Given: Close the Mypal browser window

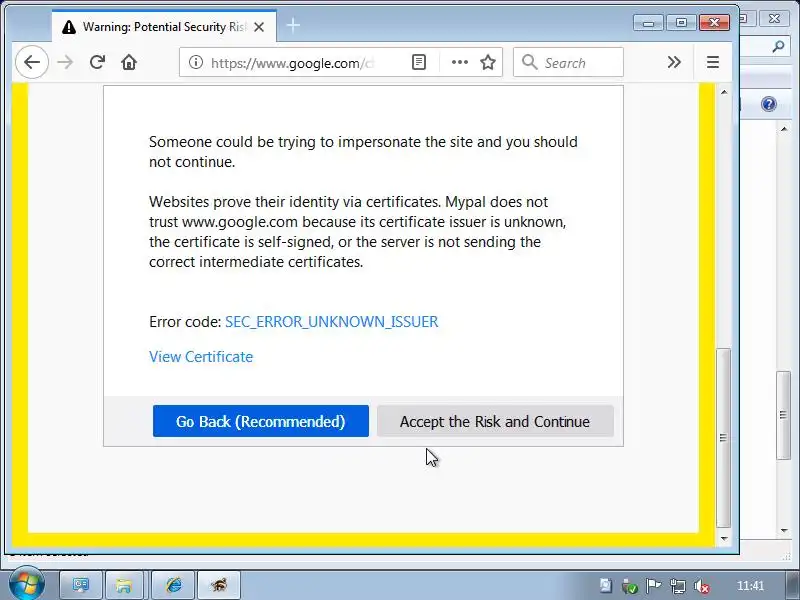Looking at the screenshot, I should [714, 23].
